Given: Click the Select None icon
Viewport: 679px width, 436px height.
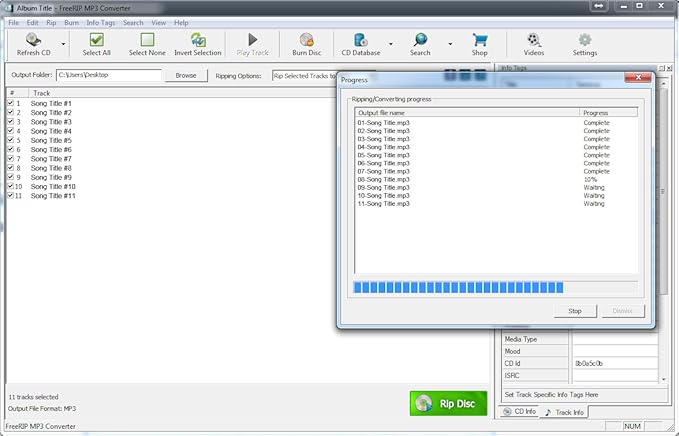Looking at the screenshot, I should (147, 44).
